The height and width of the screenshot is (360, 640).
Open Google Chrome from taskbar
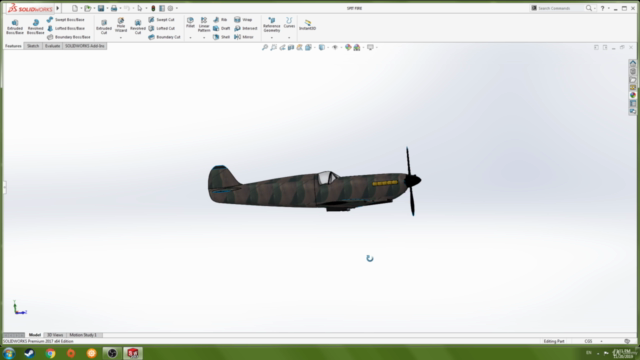pos(50,353)
